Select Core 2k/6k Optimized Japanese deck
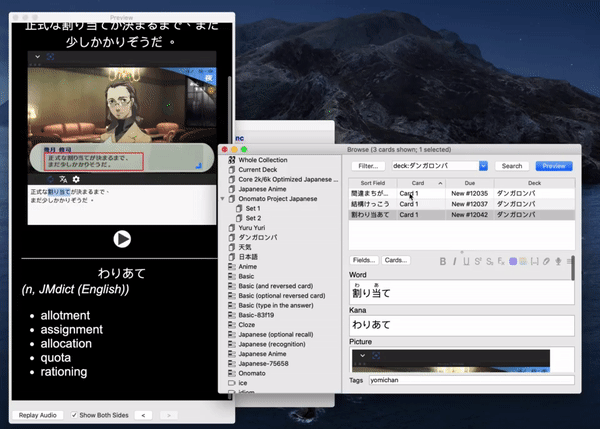This screenshot has width=600, height=429. (288, 179)
